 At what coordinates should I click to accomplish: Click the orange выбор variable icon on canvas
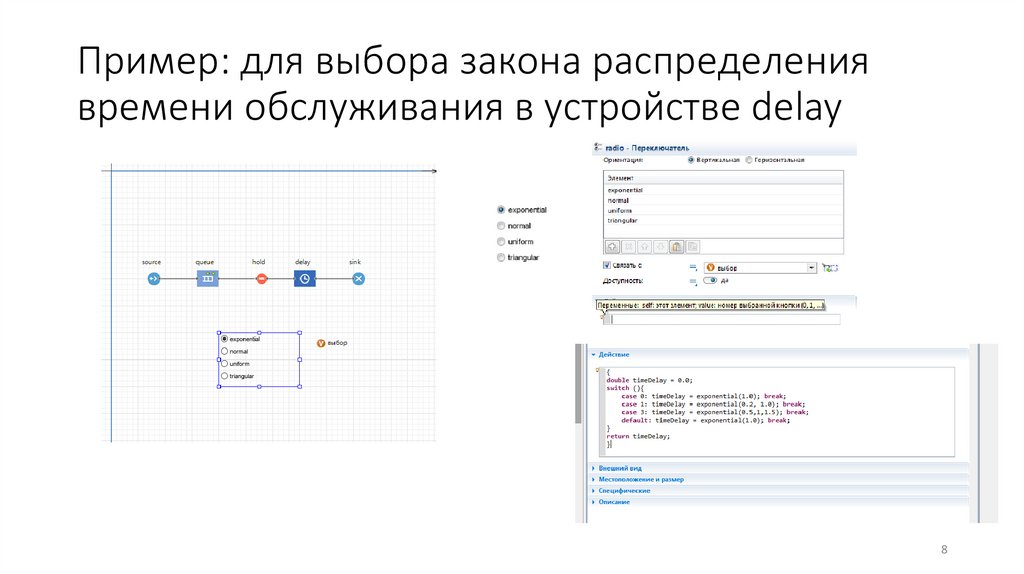click(x=321, y=343)
